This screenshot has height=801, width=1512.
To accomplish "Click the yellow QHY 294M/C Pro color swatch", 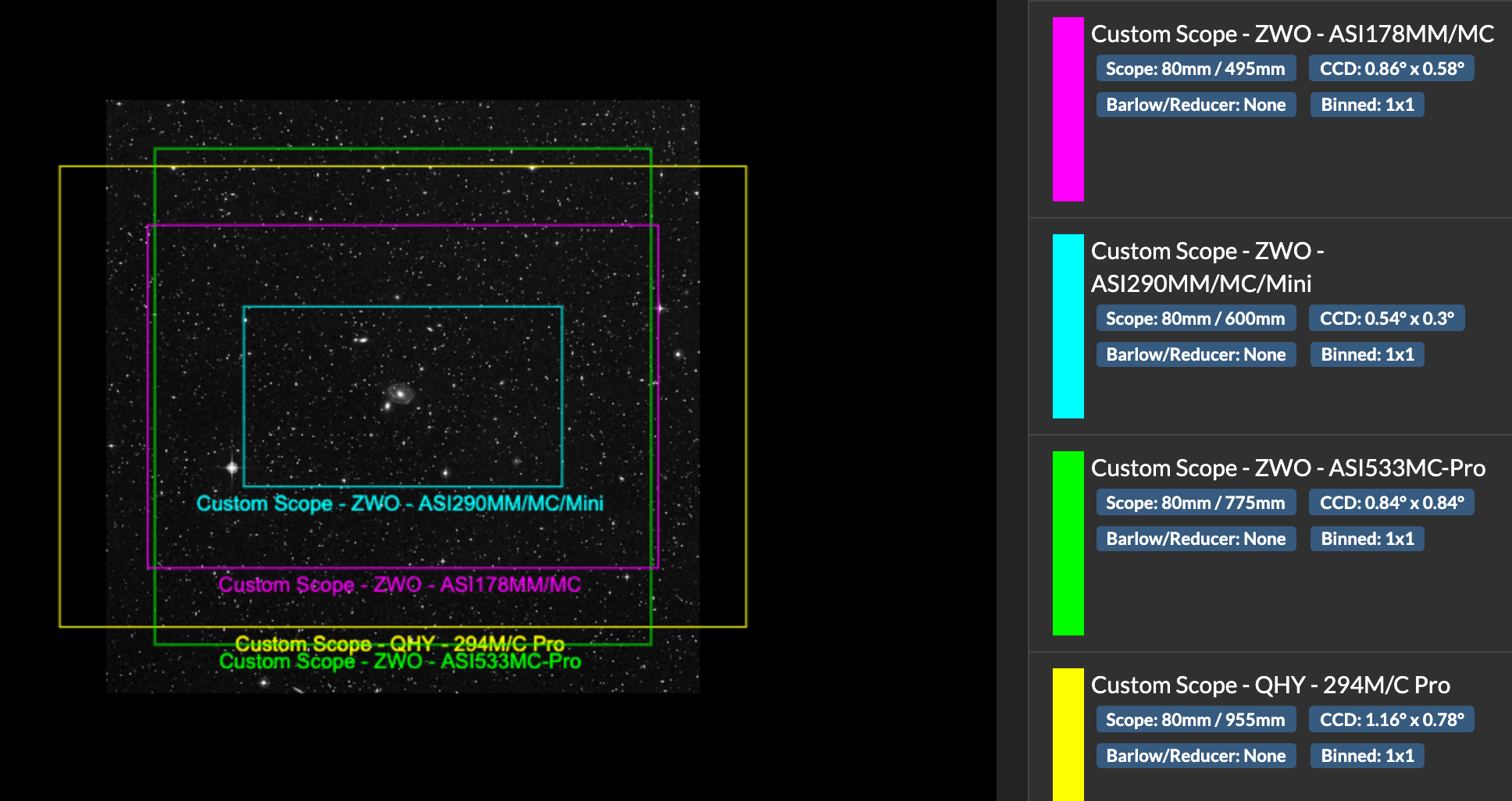I will point(1068,734).
